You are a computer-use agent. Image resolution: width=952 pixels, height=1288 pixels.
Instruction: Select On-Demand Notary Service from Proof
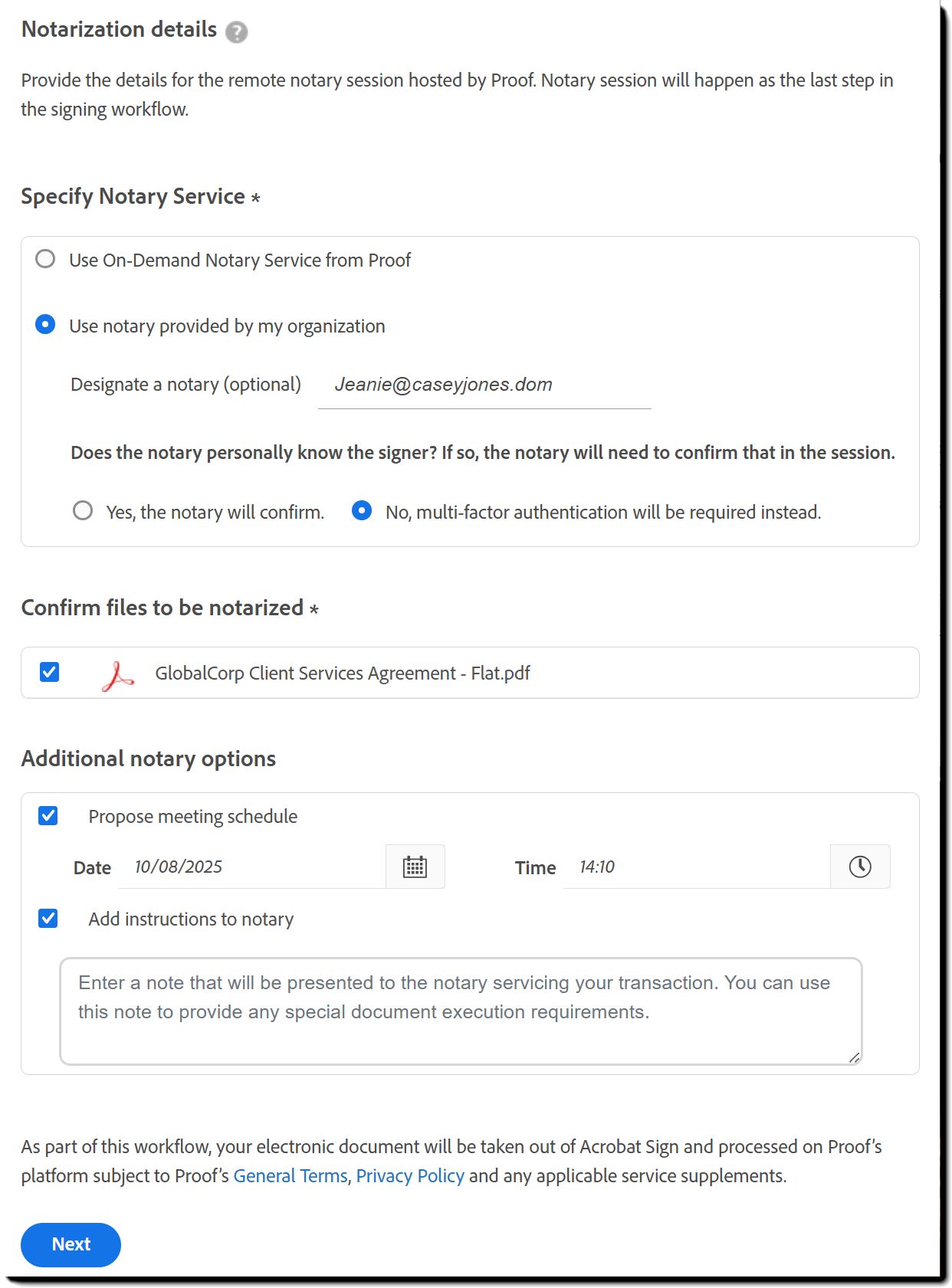(46, 259)
